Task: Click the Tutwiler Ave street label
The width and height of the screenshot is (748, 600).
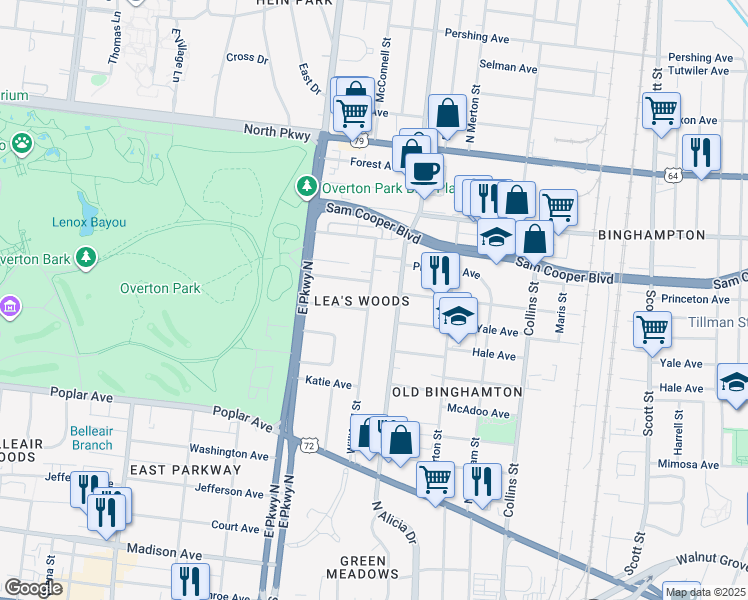Action: click(698, 71)
